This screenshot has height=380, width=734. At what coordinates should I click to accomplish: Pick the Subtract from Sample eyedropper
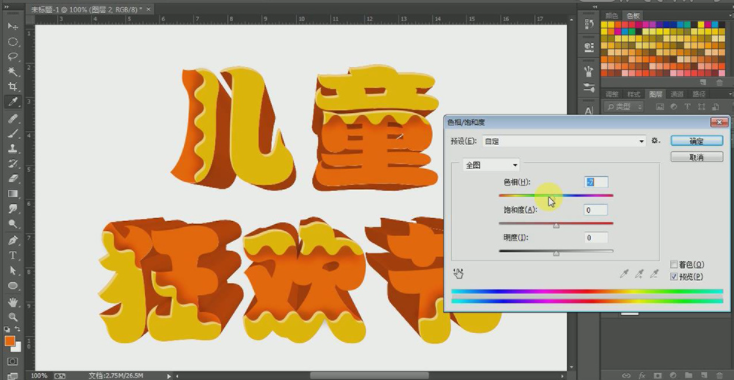pyautogui.click(x=654, y=274)
